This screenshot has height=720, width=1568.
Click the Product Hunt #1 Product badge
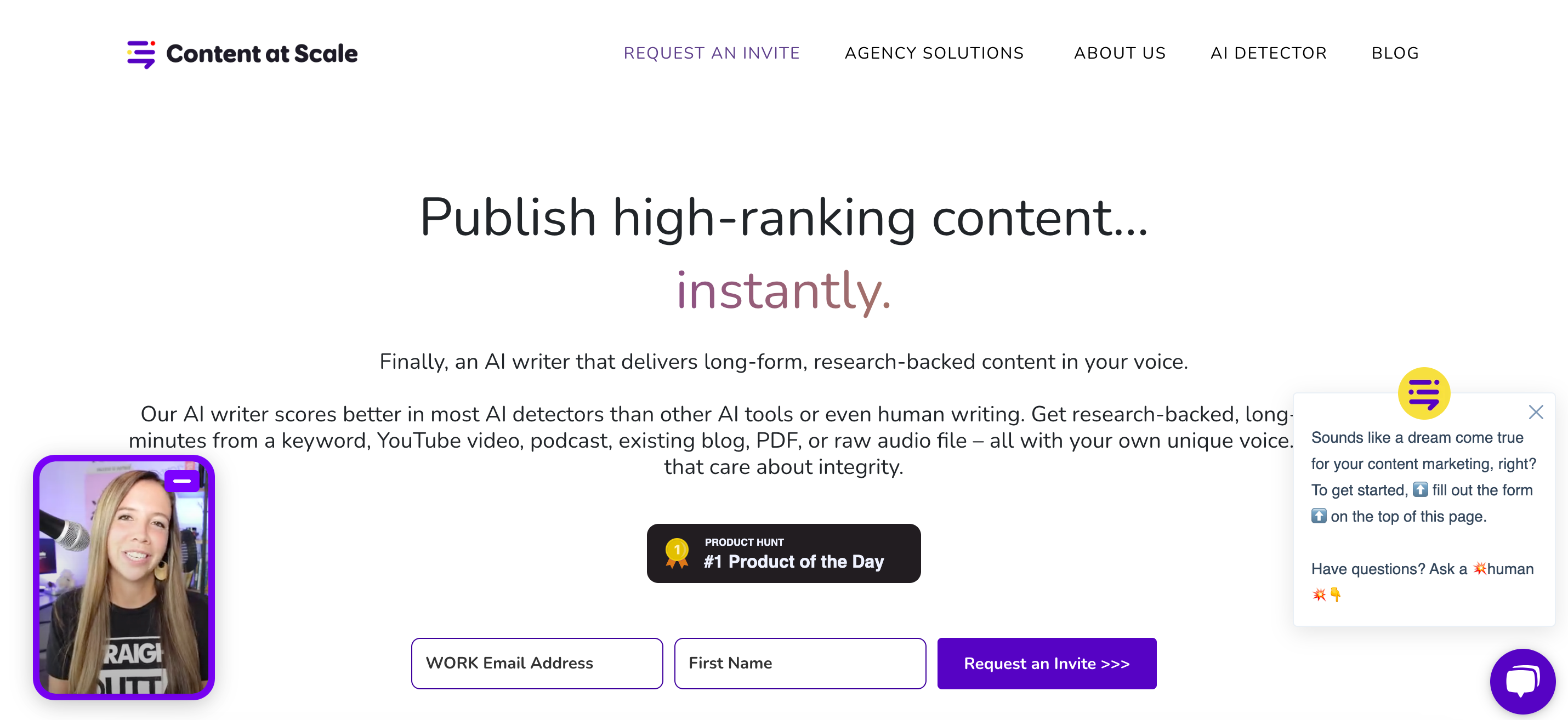point(783,553)
